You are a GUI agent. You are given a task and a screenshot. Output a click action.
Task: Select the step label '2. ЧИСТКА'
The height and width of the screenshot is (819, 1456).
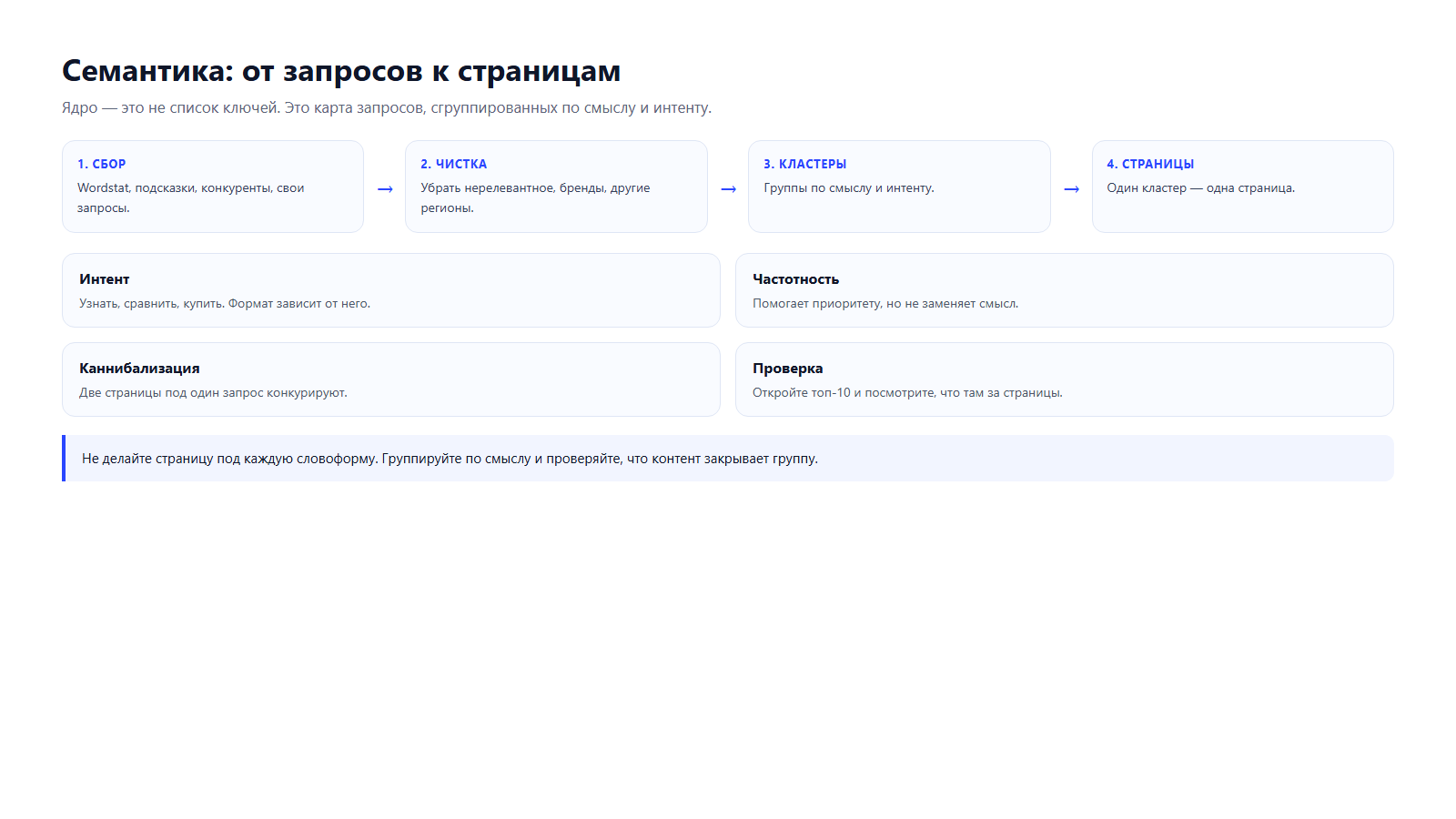(453, 164)
